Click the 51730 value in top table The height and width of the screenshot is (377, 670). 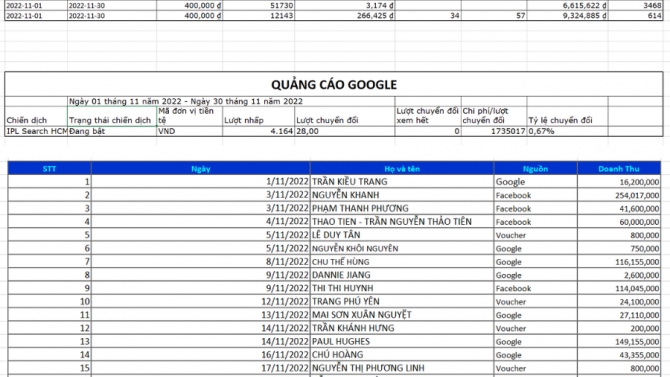tap(259, 6)
